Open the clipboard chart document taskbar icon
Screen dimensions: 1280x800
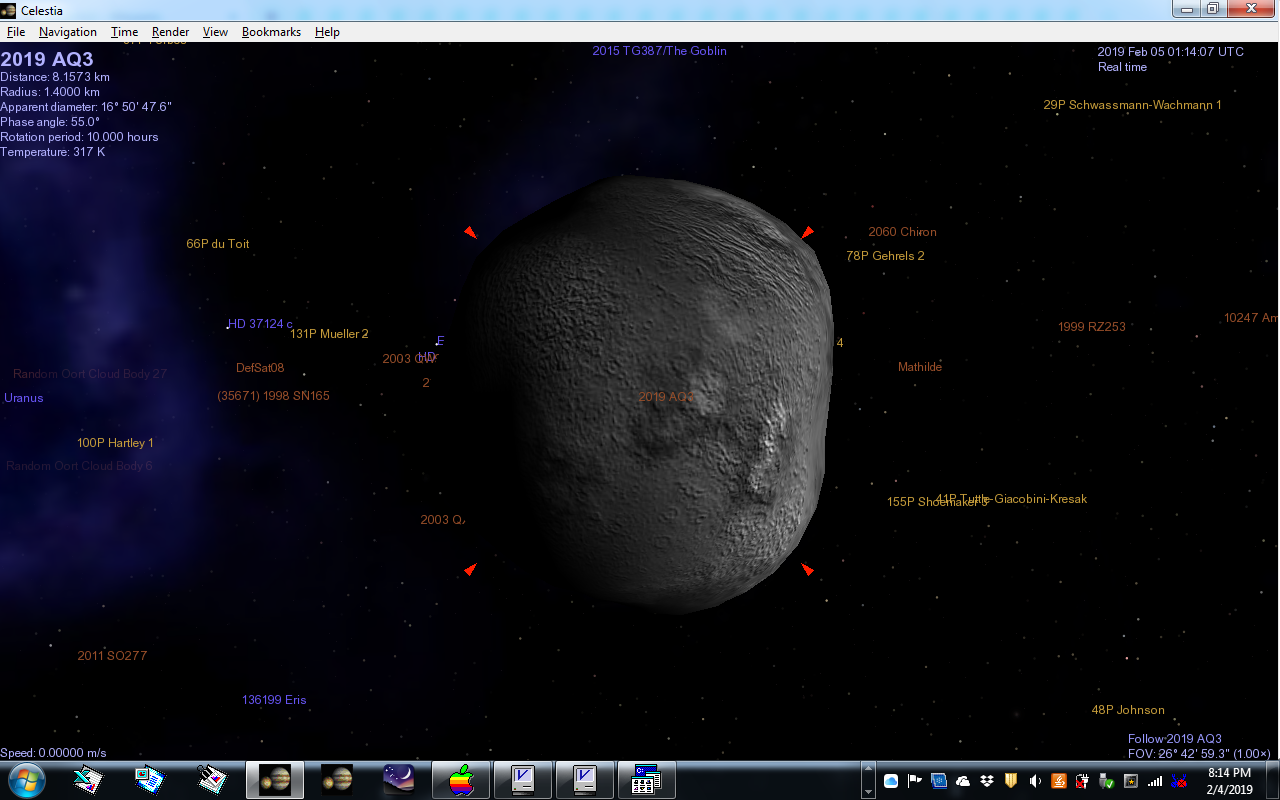click(x=213, y=779)
